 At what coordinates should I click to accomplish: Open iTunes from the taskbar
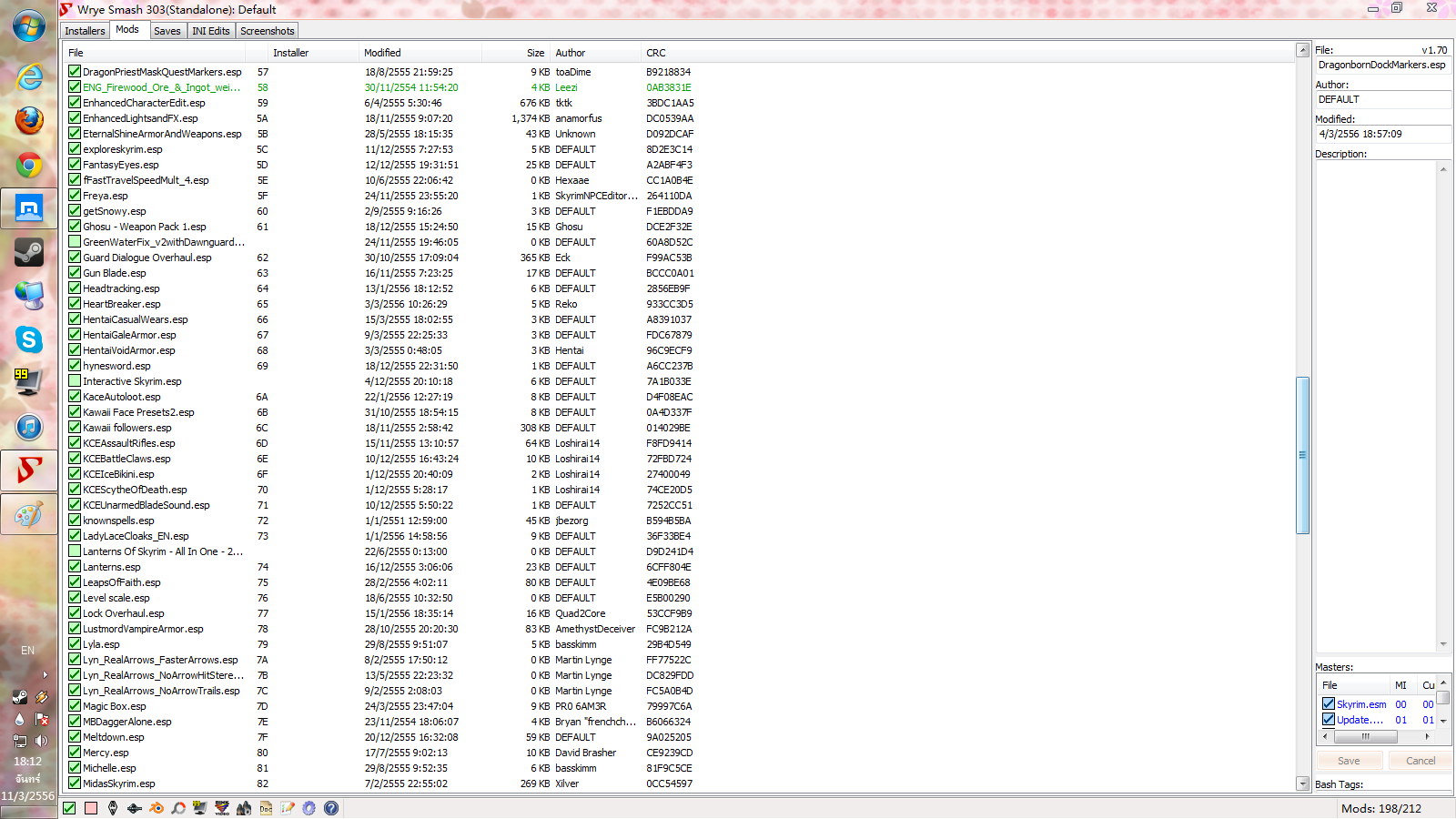click(x=29, y=427)
